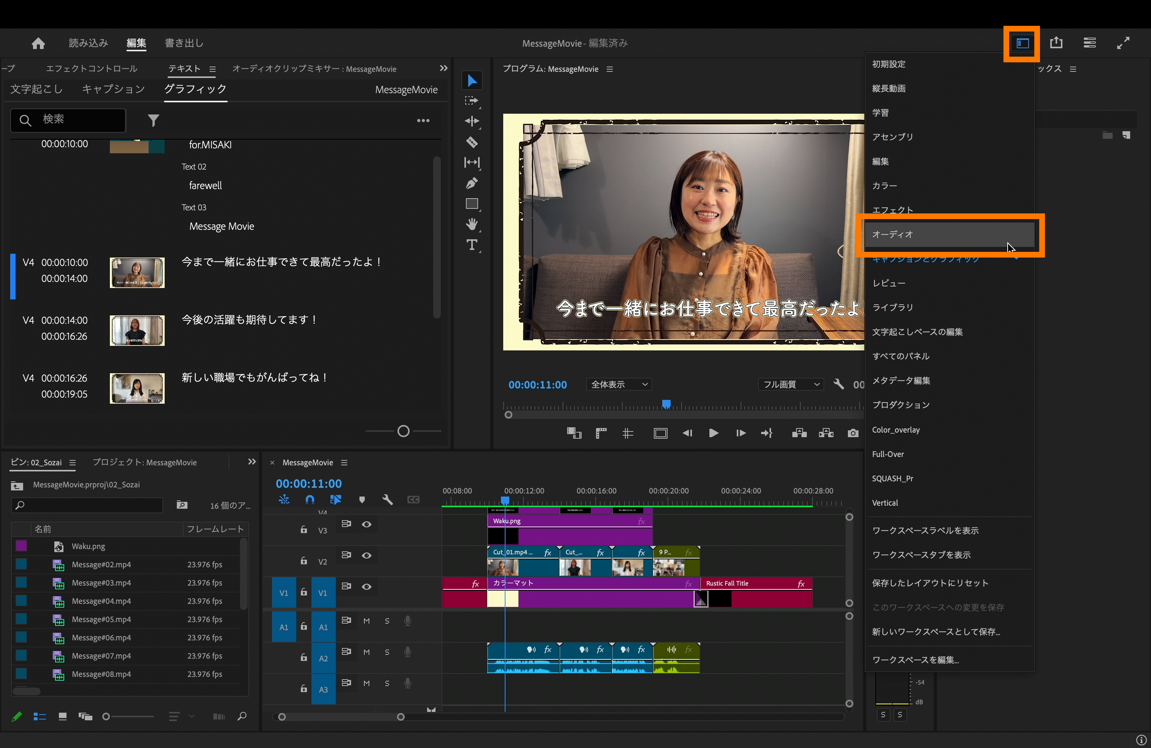Select the Hand tool
The width and height of the screenshot is (1151, 748).
(472, 224)
